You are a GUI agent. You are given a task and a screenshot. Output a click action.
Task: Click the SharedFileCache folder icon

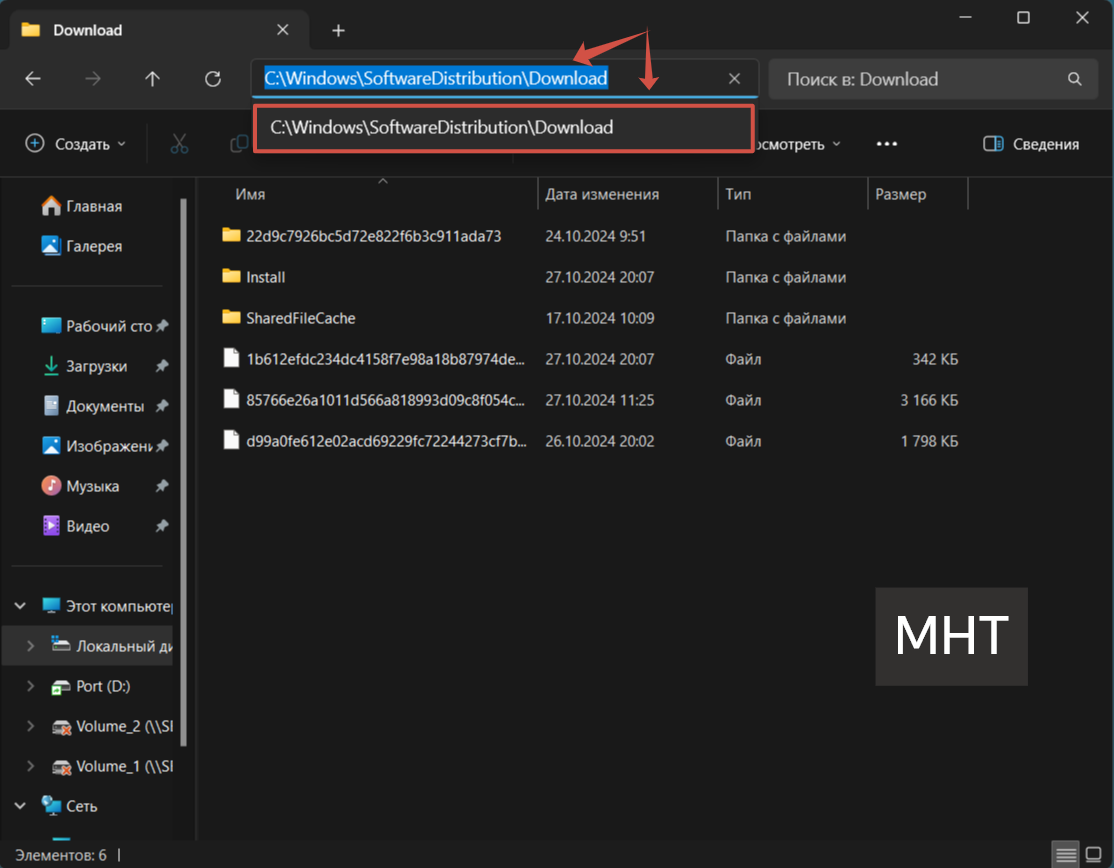click(231, 317)
